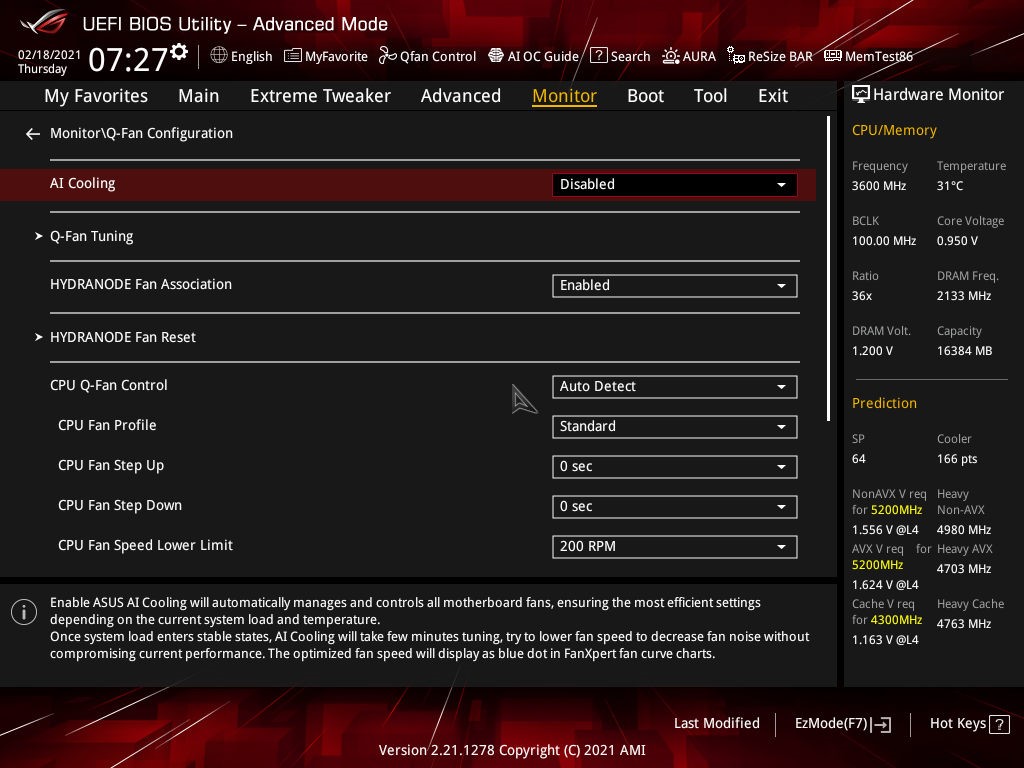Click the info icon in help panel
The image size is (1024, 768).
coord(24,612)
